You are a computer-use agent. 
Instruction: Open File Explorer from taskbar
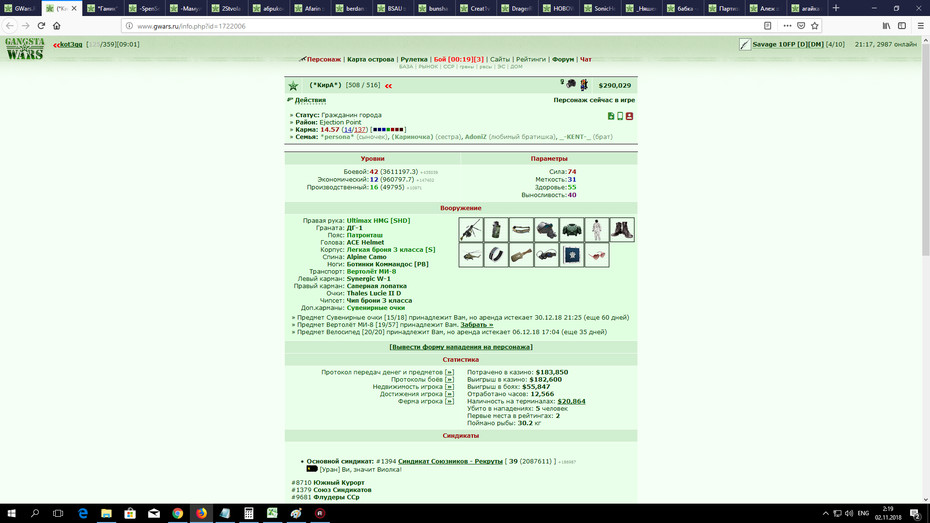(106, 513)
